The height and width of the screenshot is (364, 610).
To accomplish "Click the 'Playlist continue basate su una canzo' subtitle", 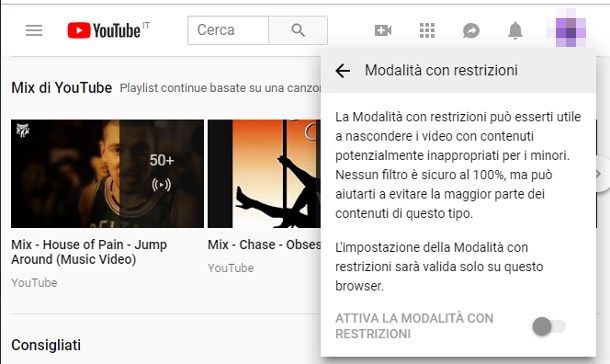I will tap(220, 88).
